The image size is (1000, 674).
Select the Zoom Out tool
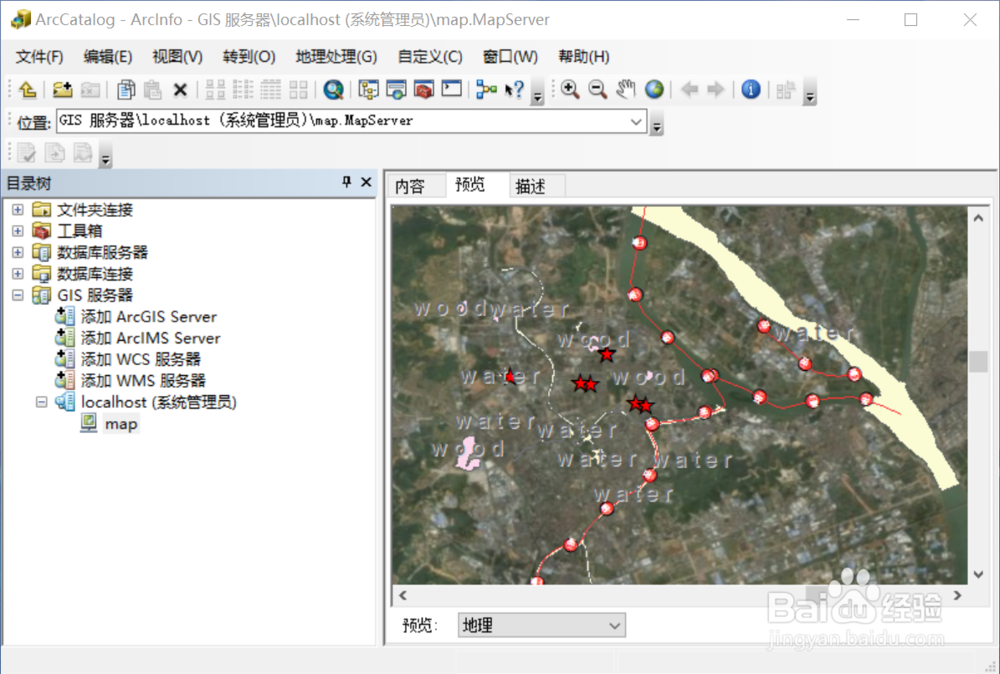tap(598, 90)
